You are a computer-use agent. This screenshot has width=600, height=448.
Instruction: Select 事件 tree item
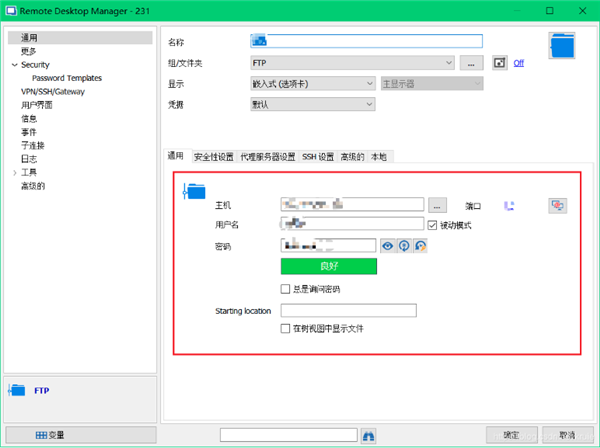pos(29,132)
